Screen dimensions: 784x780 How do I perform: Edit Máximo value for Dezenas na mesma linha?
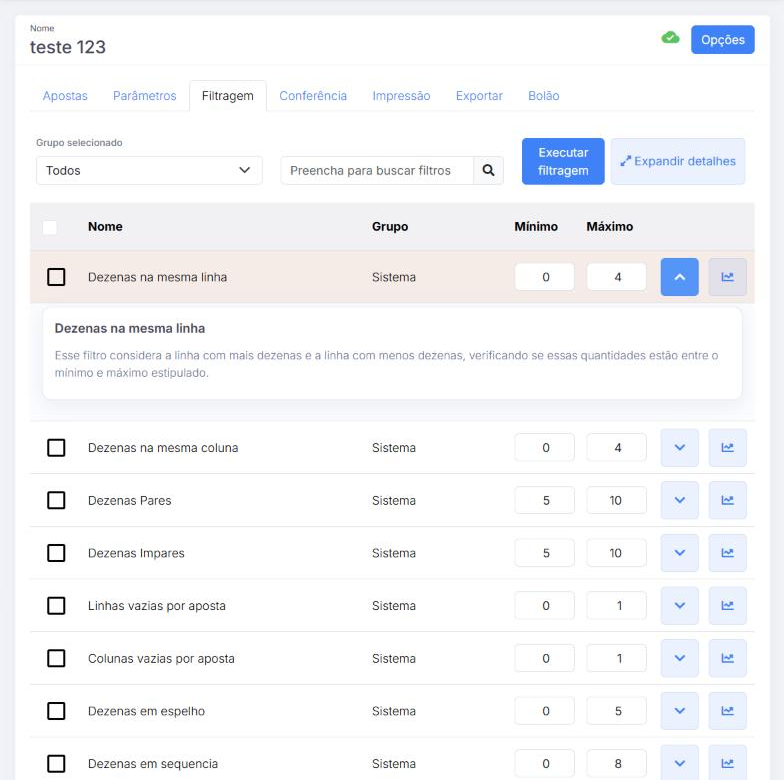coord(616,277)
